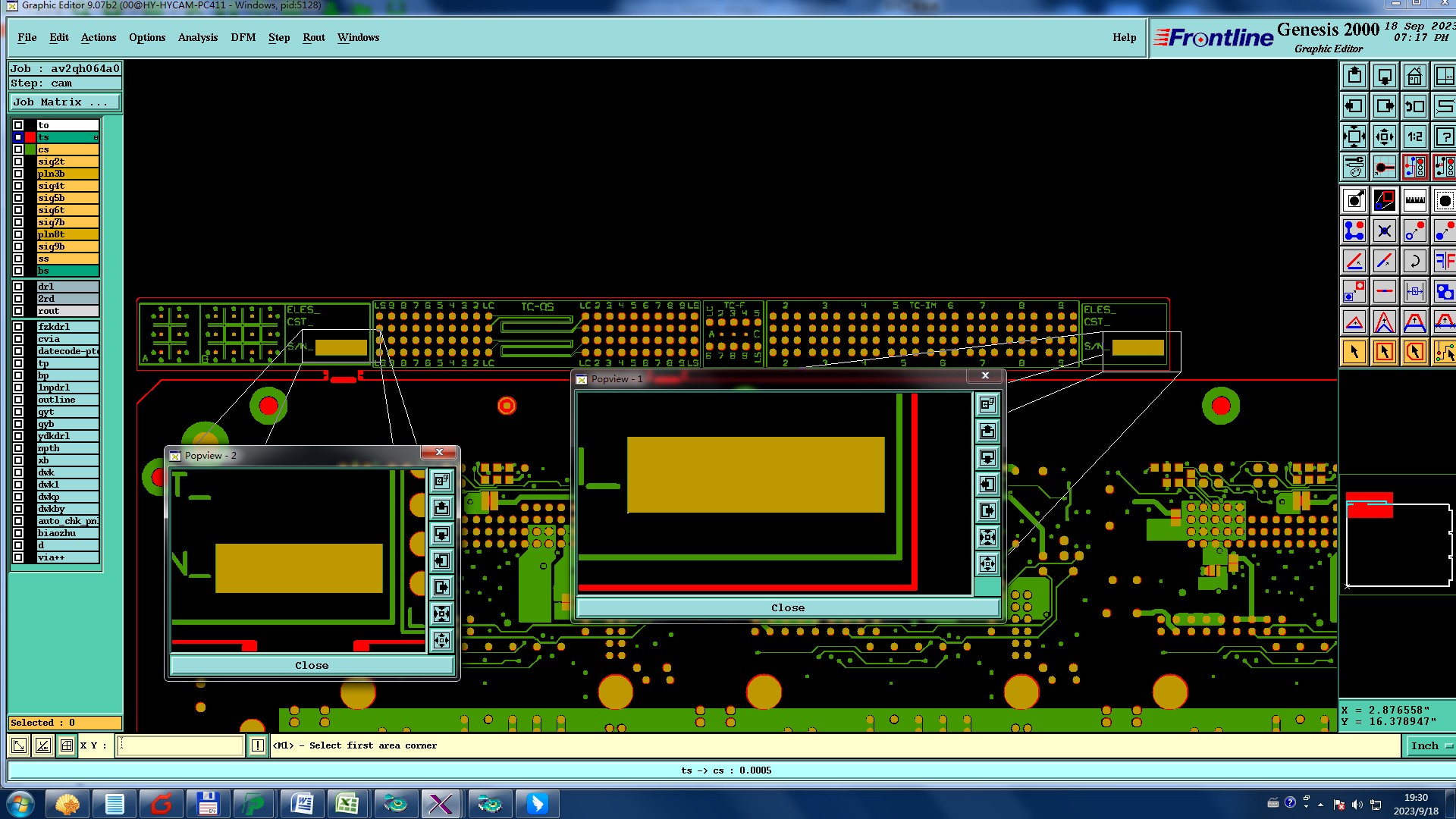Click the X Y coordinate input field

pyautogui.click(x=180, y=746)
